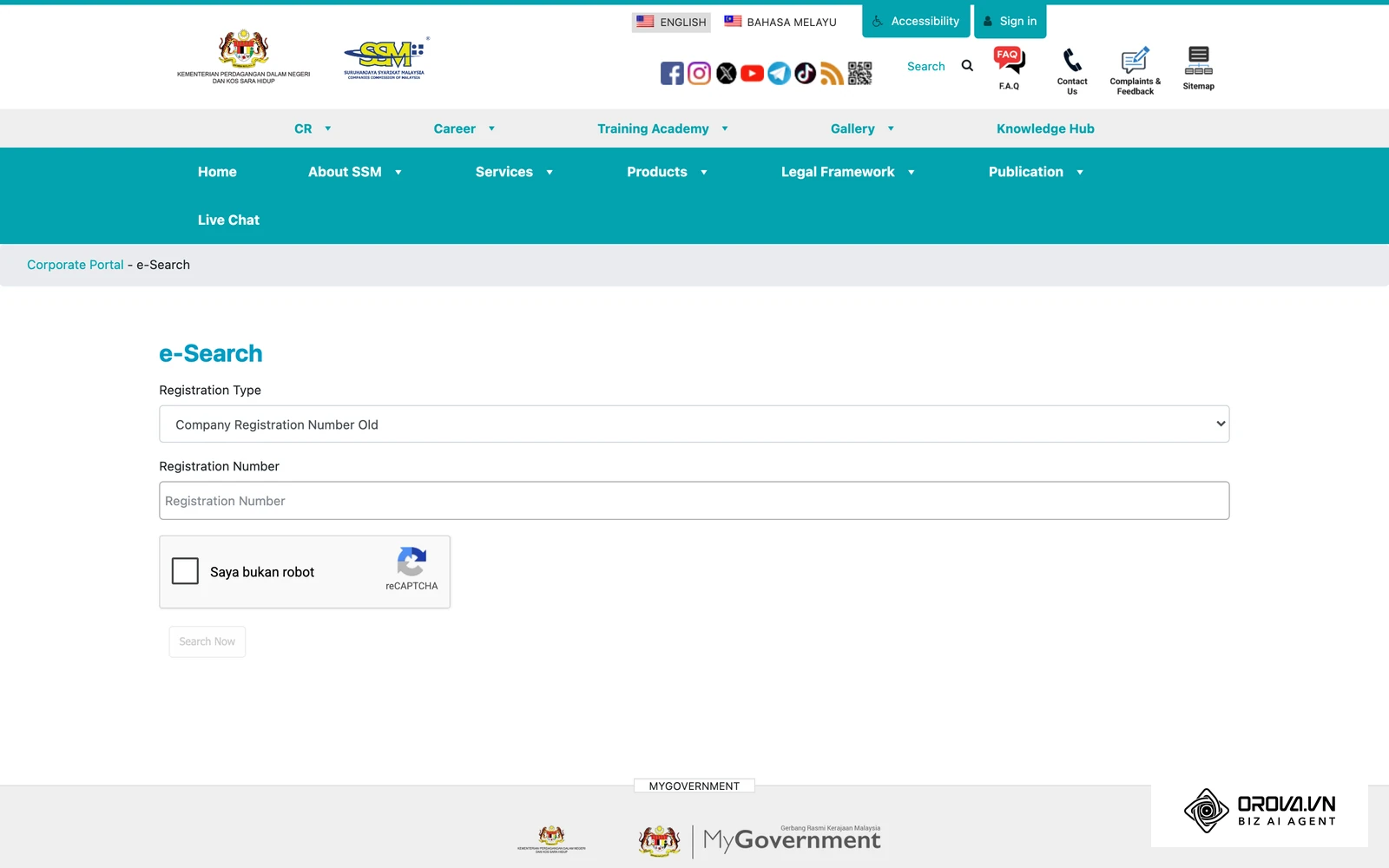The image size is (1389, 868).
Task: Show the QR code icon
Action: (859, 74)
